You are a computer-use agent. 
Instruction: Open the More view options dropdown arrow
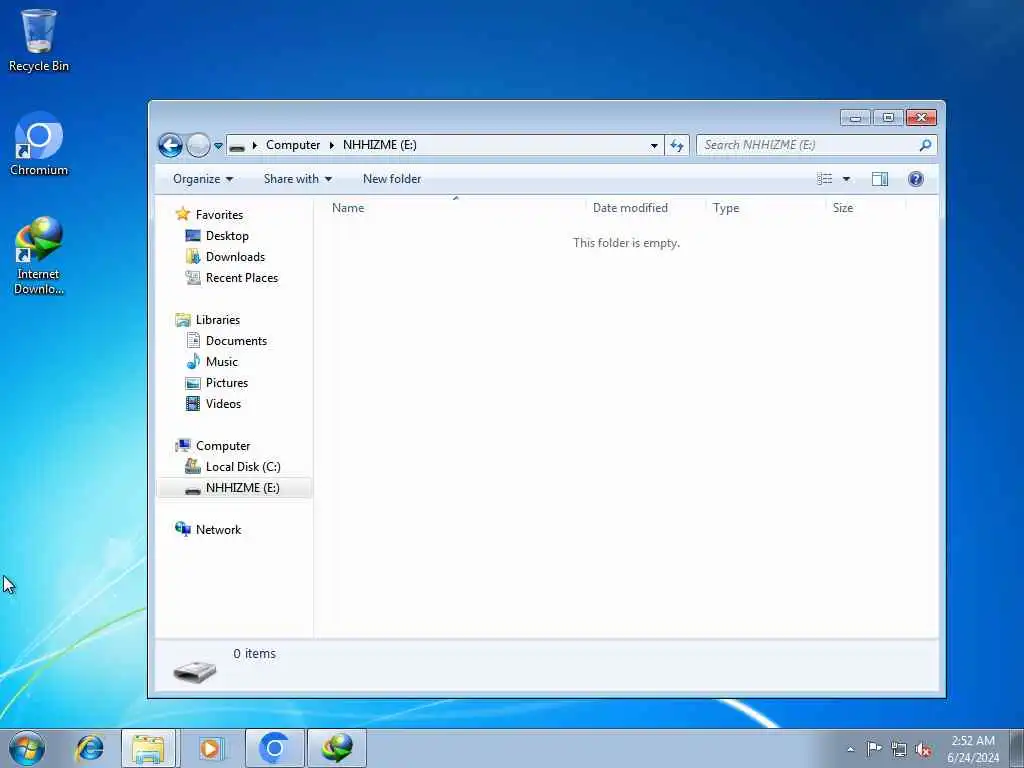click(846, 179)
